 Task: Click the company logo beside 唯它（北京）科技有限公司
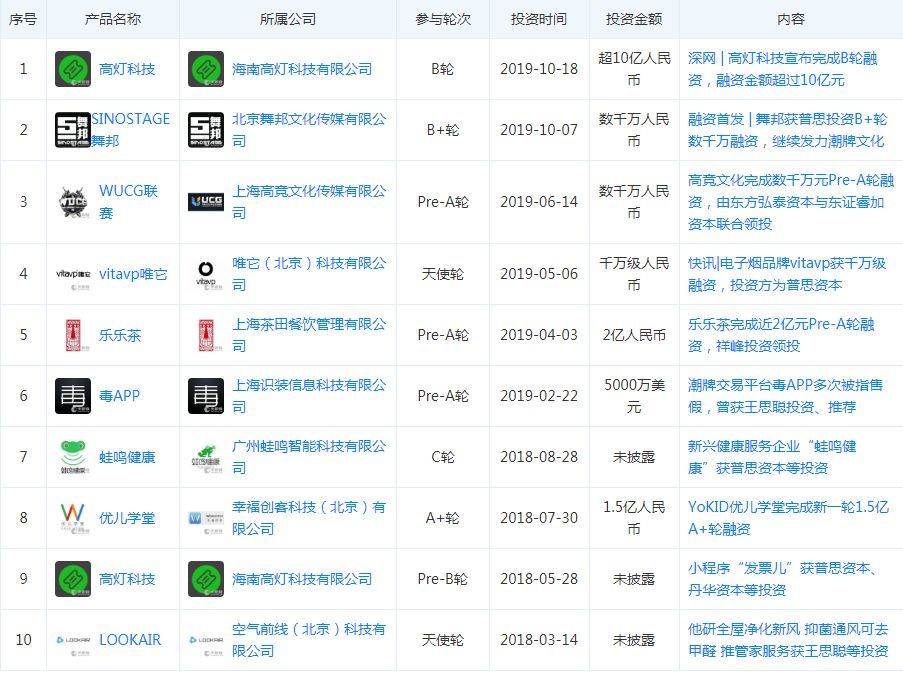pos(206,274)
